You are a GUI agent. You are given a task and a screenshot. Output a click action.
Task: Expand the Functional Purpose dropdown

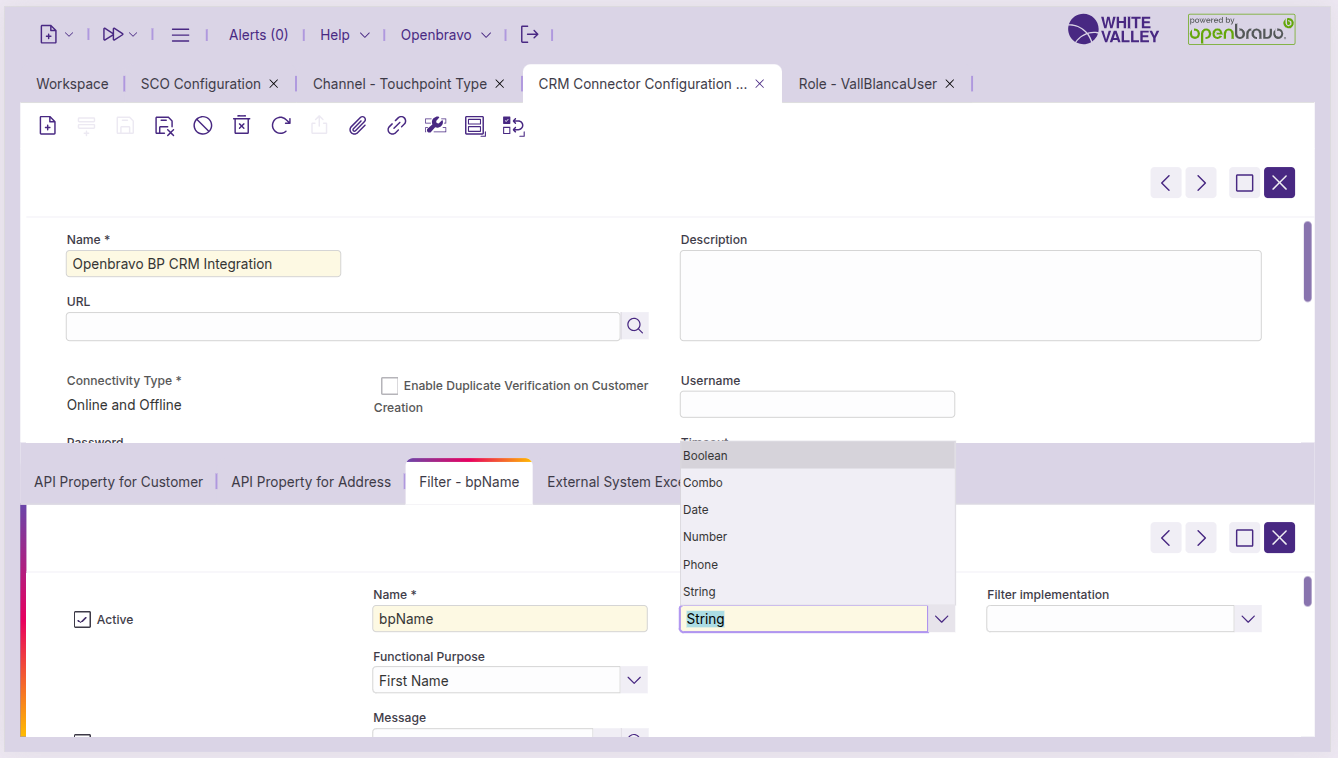(634, 680)
